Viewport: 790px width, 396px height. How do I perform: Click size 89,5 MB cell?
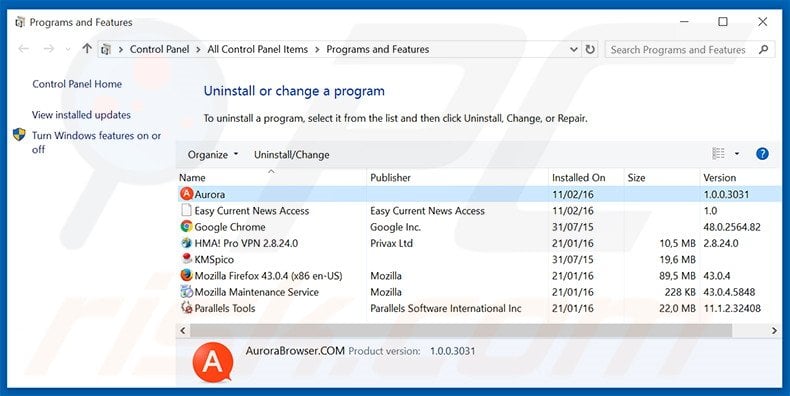pos(677,276)
